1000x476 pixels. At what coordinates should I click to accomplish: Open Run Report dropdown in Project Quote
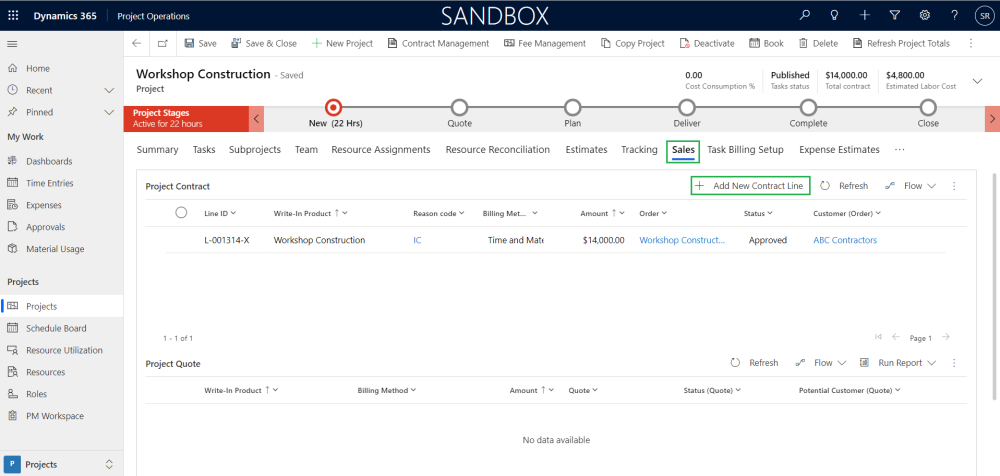tap(897, 362)
